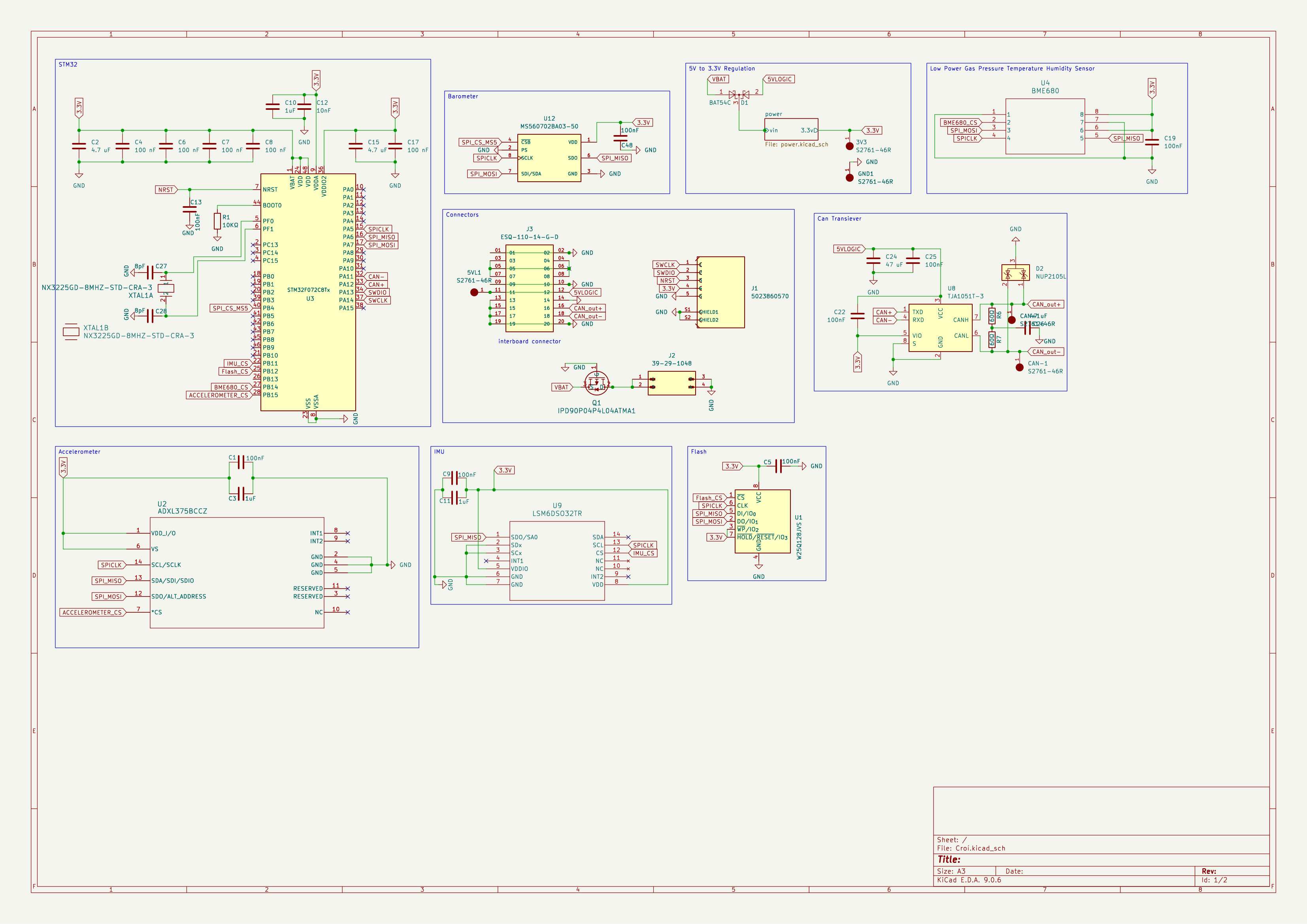Select the 'Accelerometer' block title
The width and height of the screenshot is (1307, 924).
[79, 452]
